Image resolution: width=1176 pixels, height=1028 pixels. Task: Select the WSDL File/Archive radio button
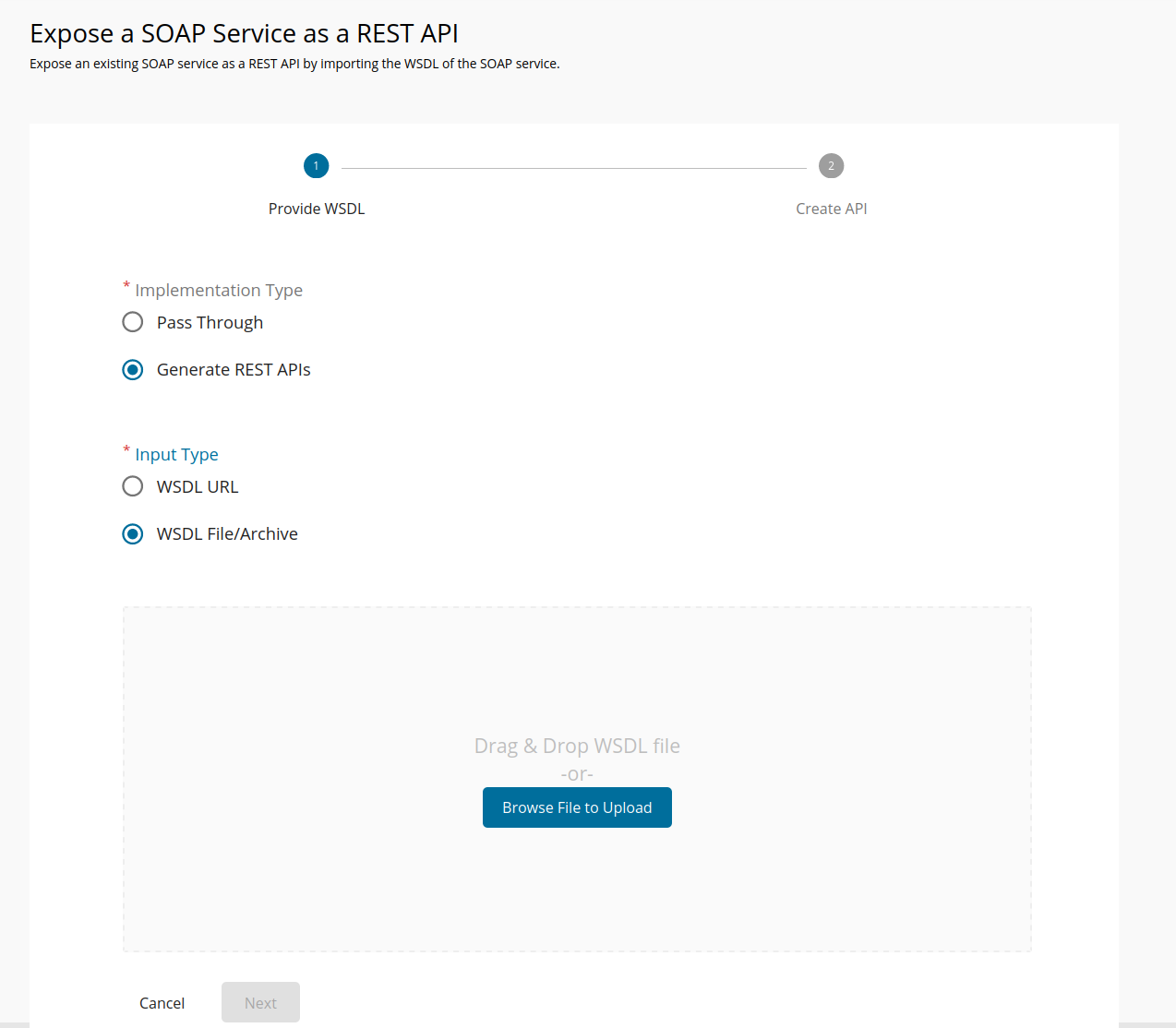132,533
